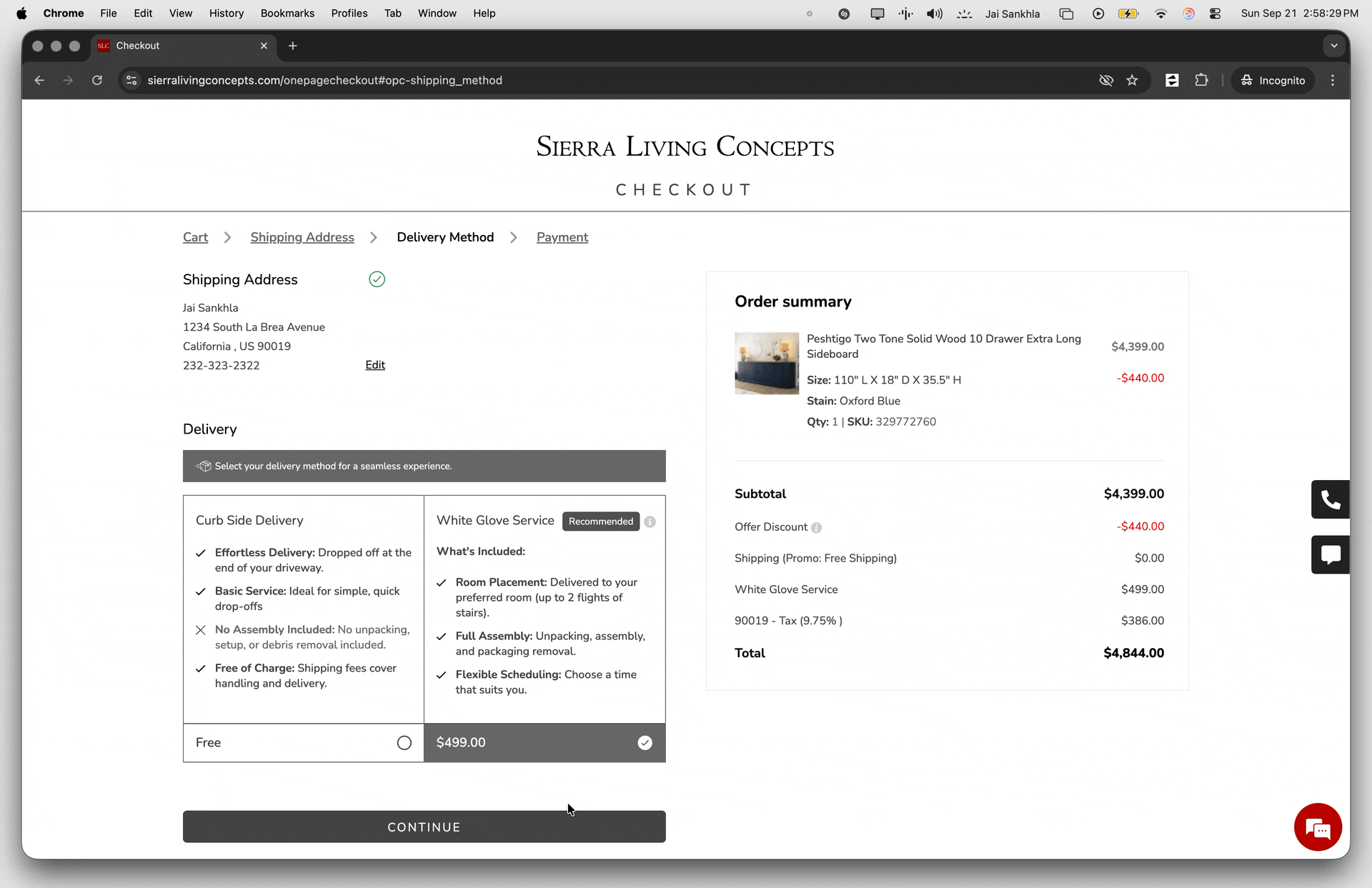Click the truck icon in delivery banner
Image resolution: width=1372 pixels, height=888 pixels.
tap(204, 466)
